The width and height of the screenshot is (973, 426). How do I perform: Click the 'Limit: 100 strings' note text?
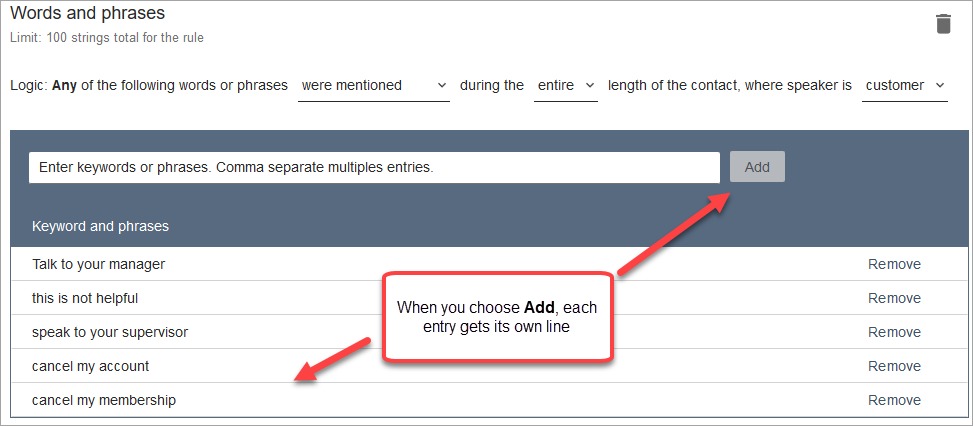point(107,38)
